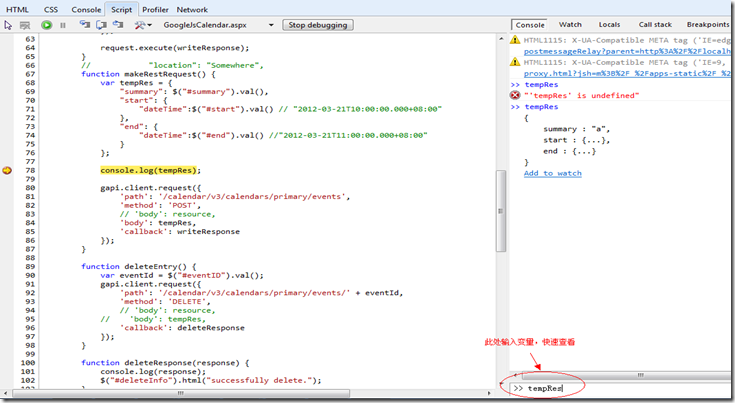
Task: Click the select element arrow tool
Action: [x=8, y=24]
